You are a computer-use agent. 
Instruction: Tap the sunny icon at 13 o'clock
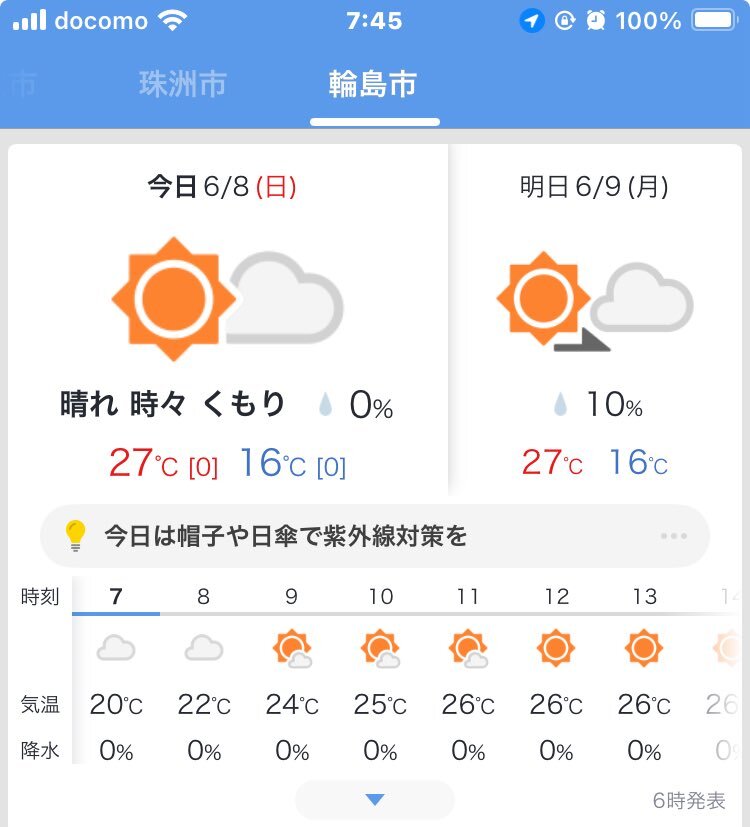pyautogui.click(x=644, y=649)
